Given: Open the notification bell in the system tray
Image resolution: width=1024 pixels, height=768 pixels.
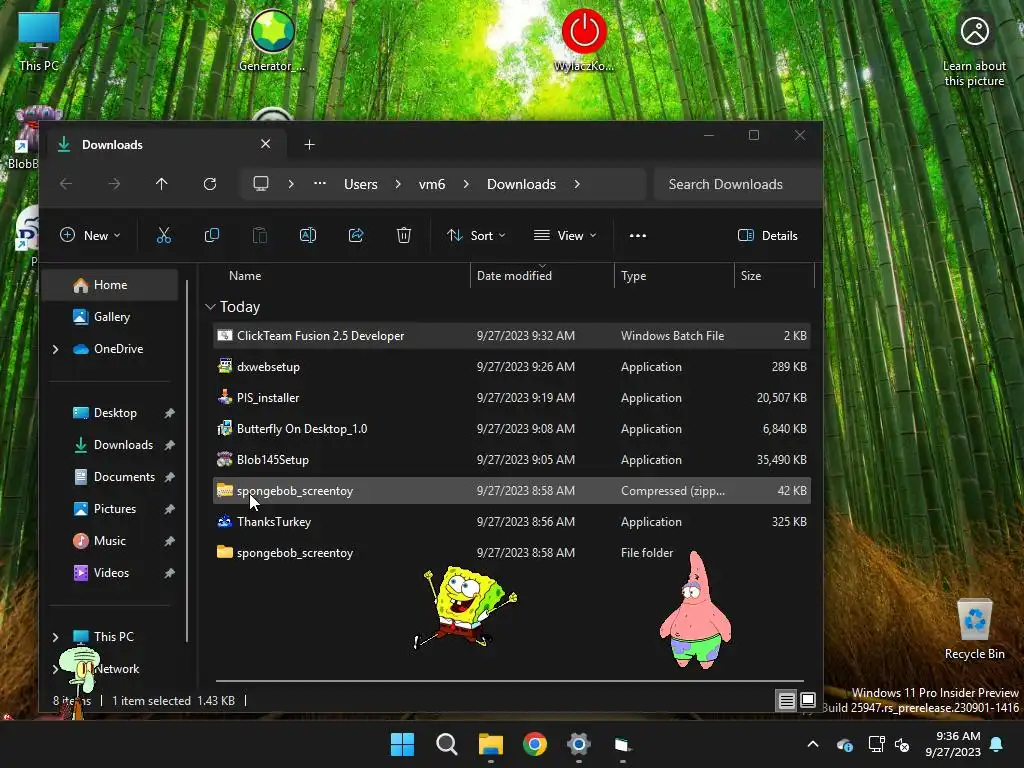Looking at the screenshot, I should pos(997,744).
